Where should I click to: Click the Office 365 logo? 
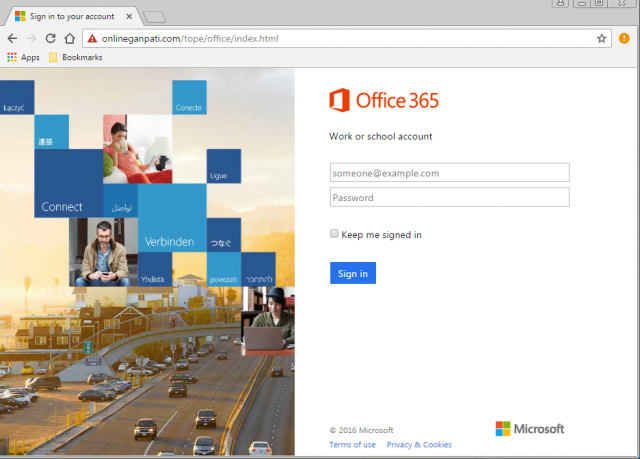coord(384,100)
